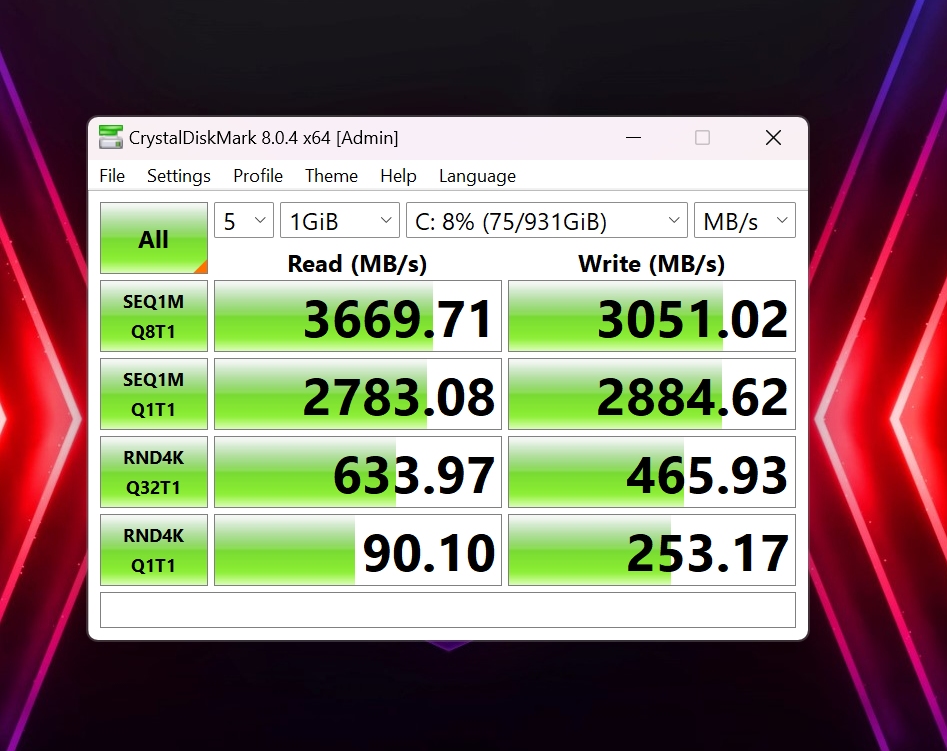Open the Profile menu
Viewport: 947px width, 751px height.
point(258,176)
